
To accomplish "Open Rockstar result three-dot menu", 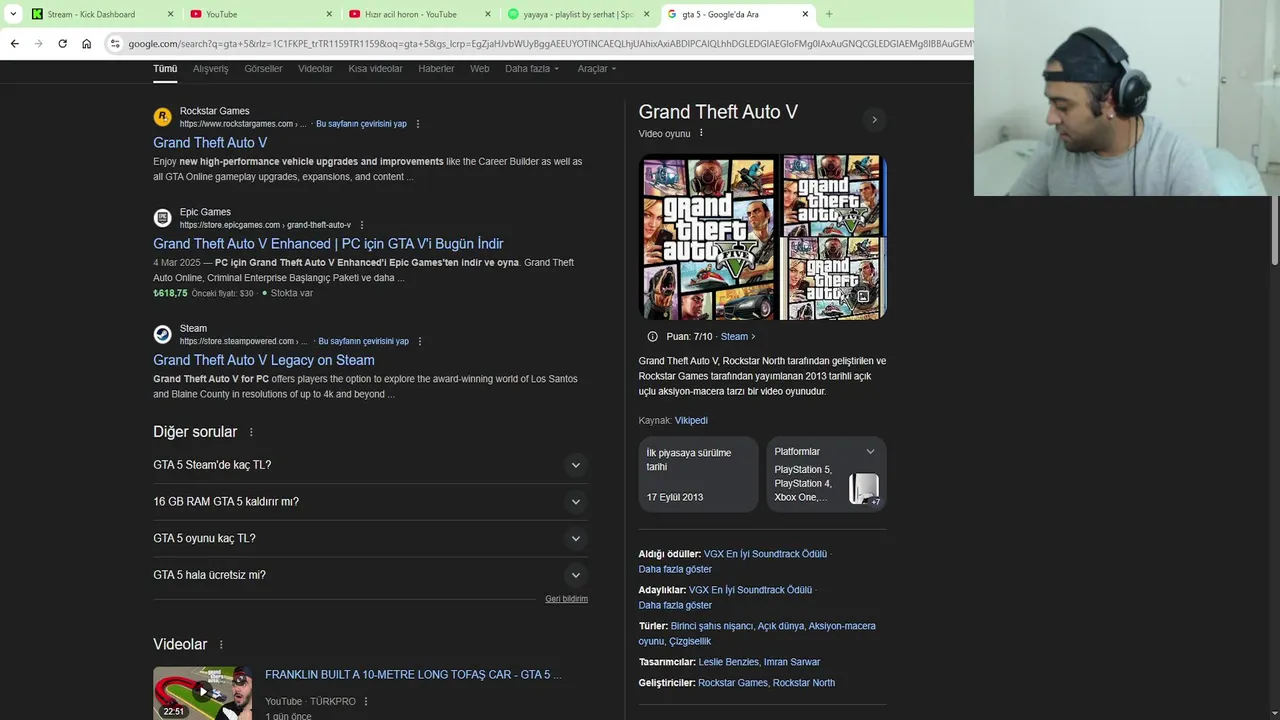I will (x=418, y=124).
